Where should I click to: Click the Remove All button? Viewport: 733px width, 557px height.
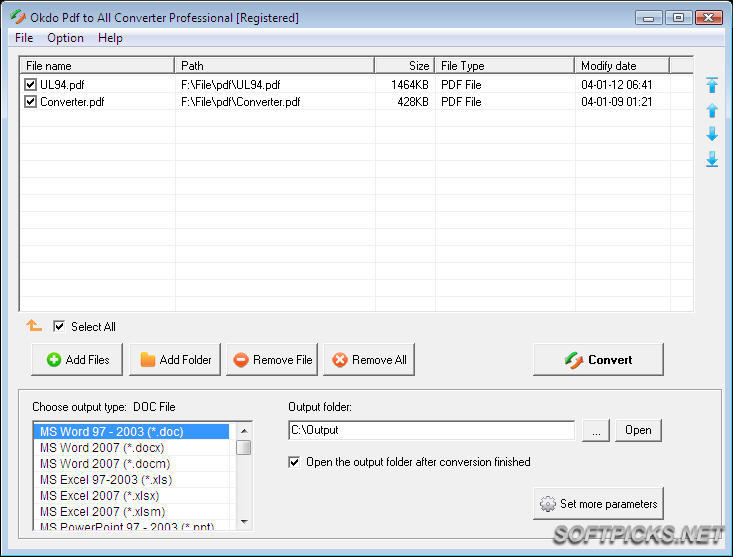coord(369,359)
